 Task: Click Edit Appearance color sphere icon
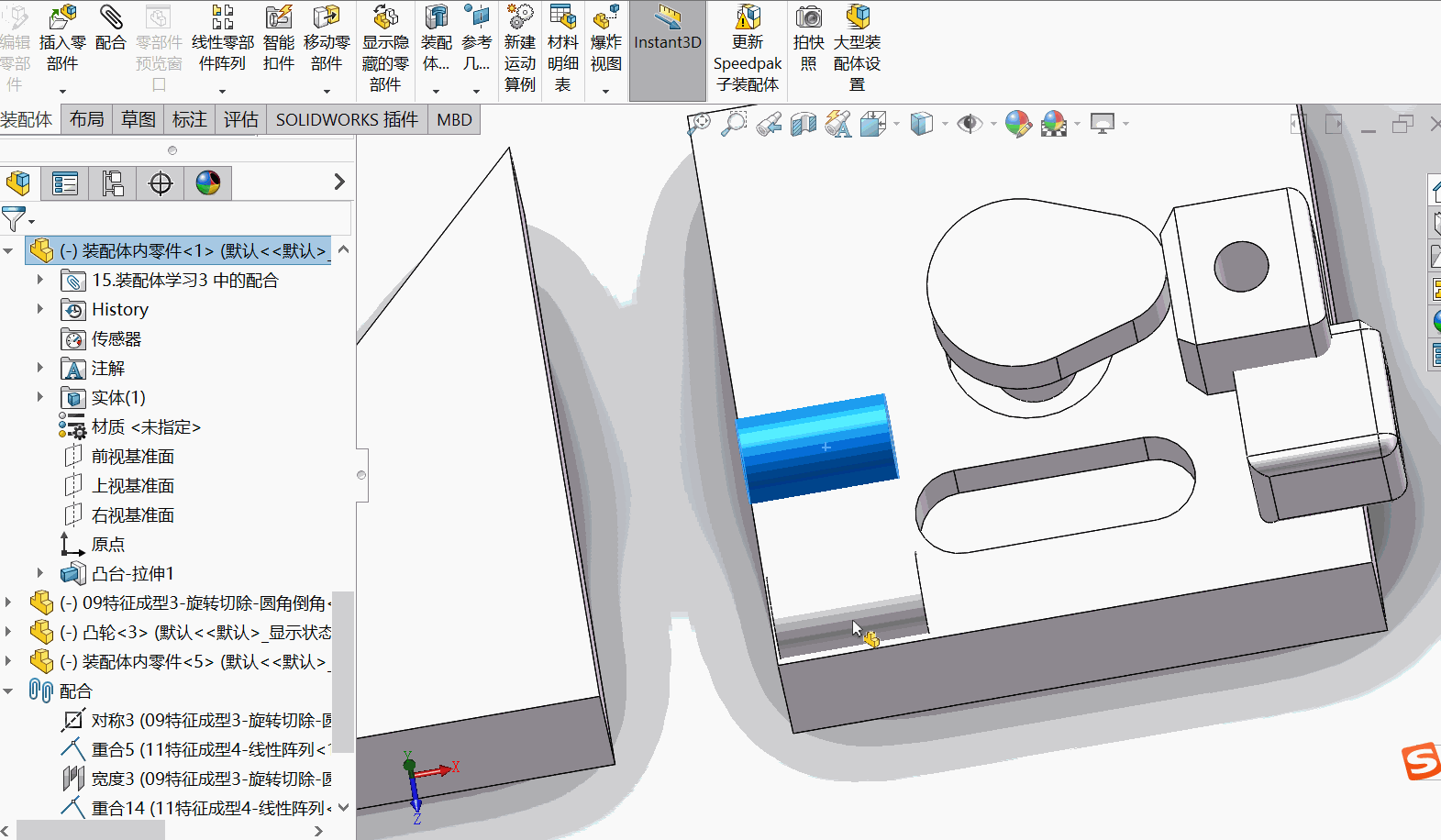tap(1018, 123)
